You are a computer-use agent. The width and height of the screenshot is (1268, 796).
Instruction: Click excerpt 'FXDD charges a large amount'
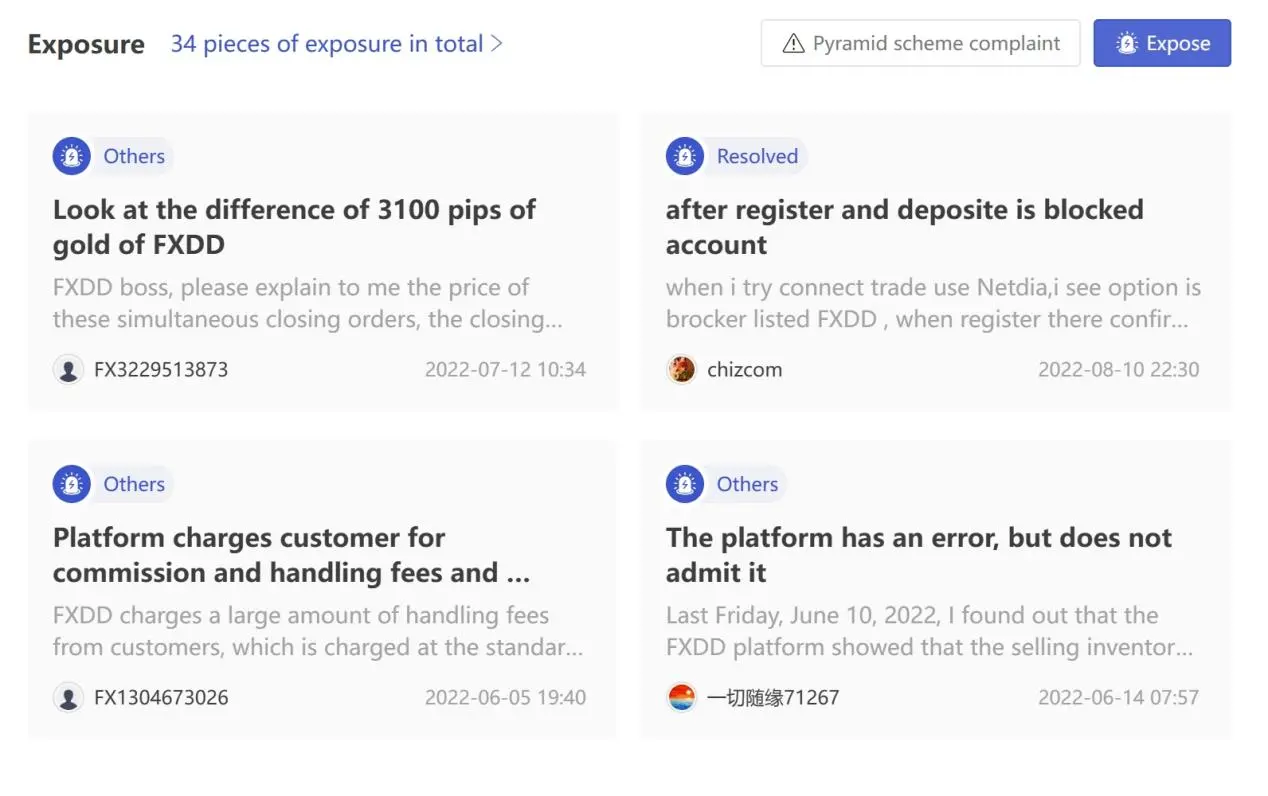tap(318, 631)
